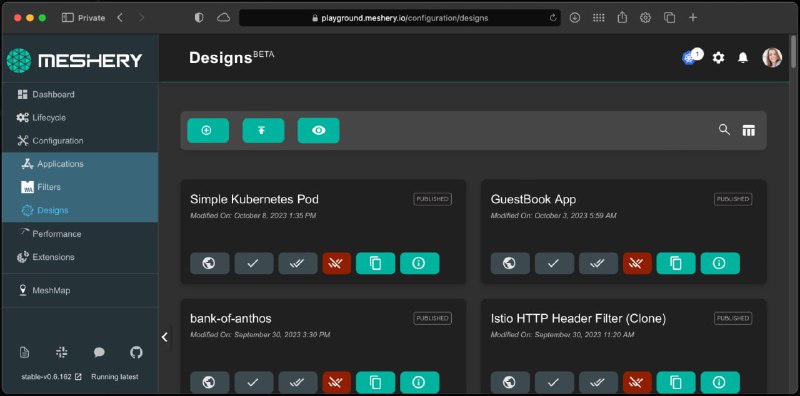Open info for Istio HTTP Header Filter
Screen dimensions: 800x396
point(720,382)
